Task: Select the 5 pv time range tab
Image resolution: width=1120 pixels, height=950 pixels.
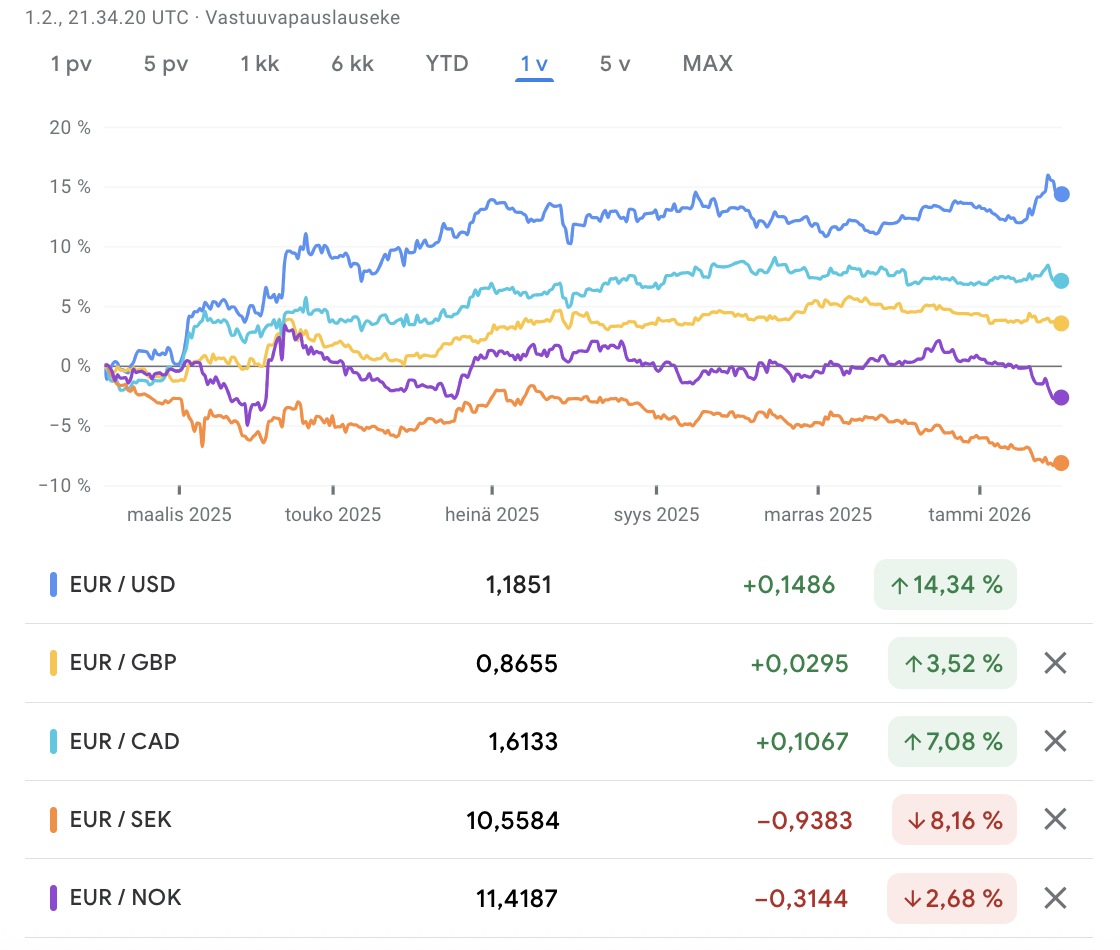Action: [166, 64]
